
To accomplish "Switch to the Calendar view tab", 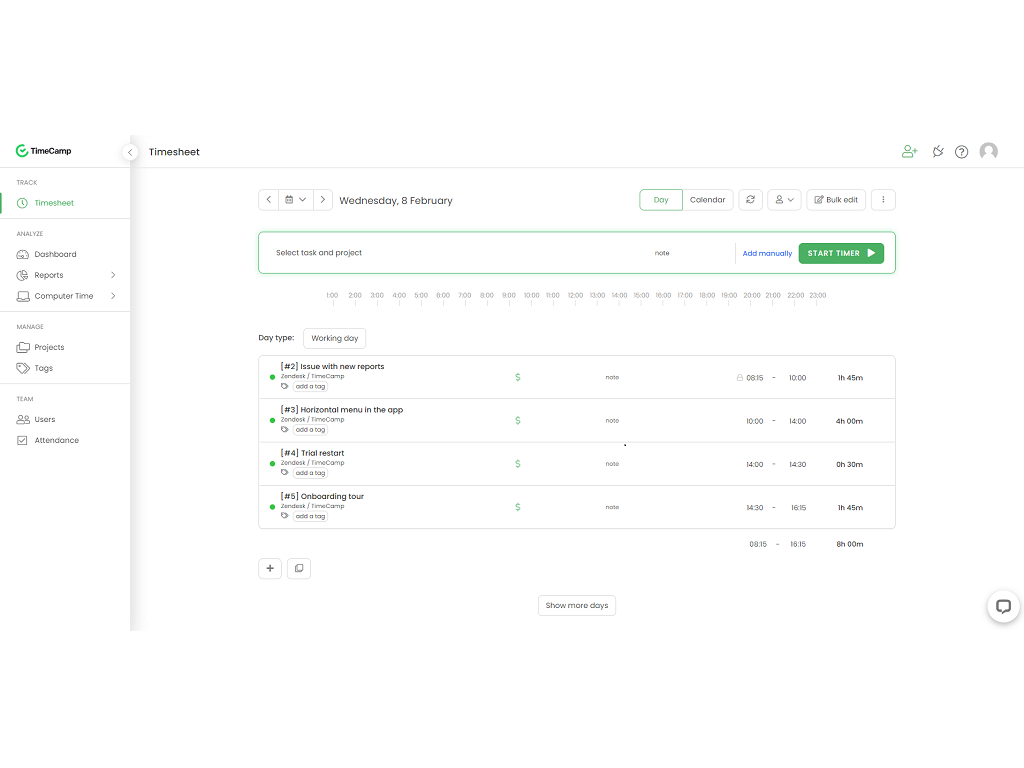I will tap(707, 200).
